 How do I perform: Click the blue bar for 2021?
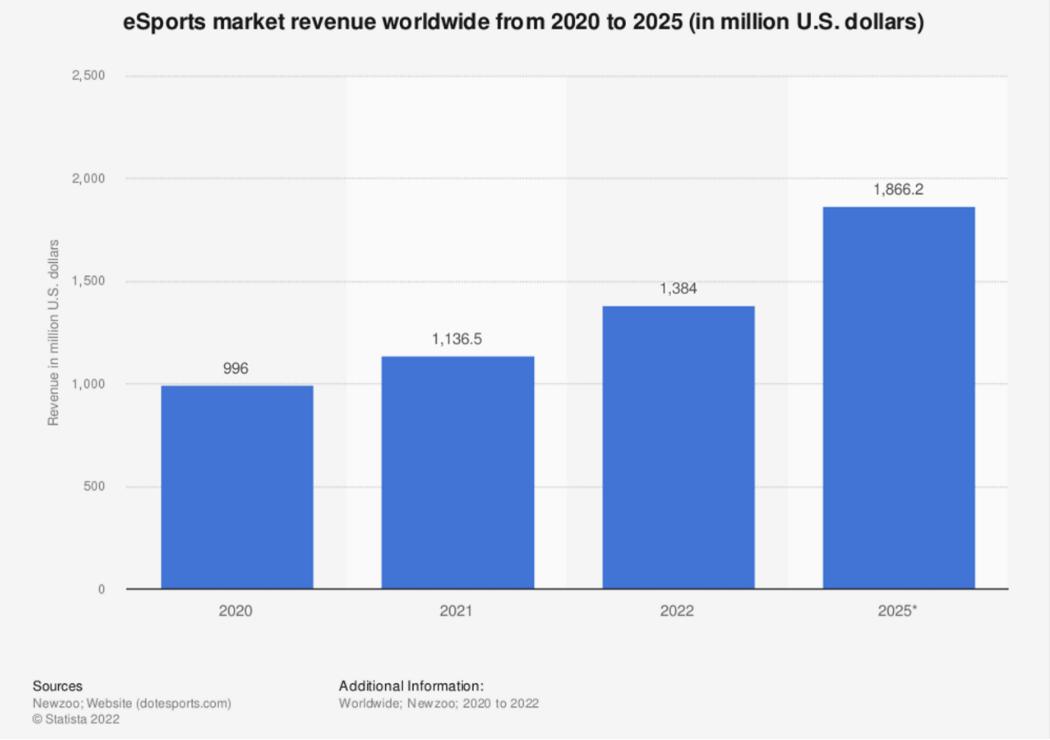point(457,472)
